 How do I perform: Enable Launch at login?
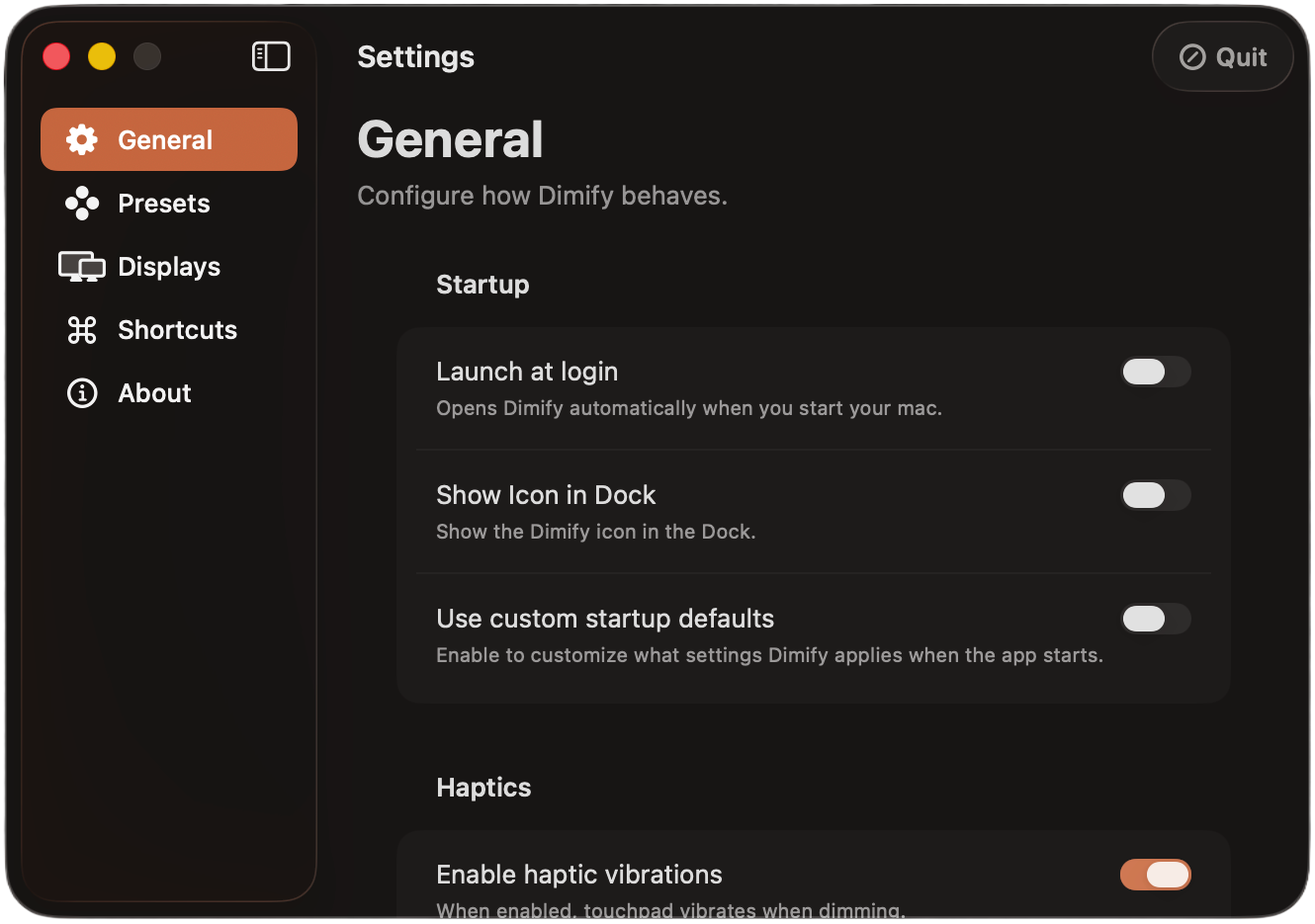pos(1155,372)
